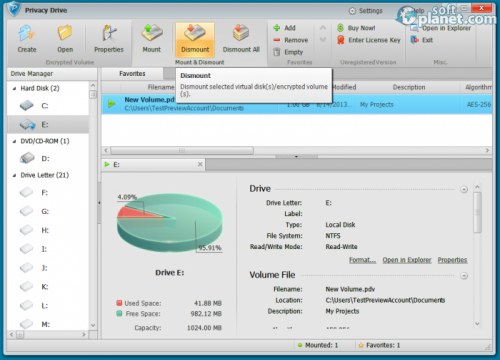The image size is (500, 360).
Task: Select drive letter I:
Action: [x=48, y=249]
